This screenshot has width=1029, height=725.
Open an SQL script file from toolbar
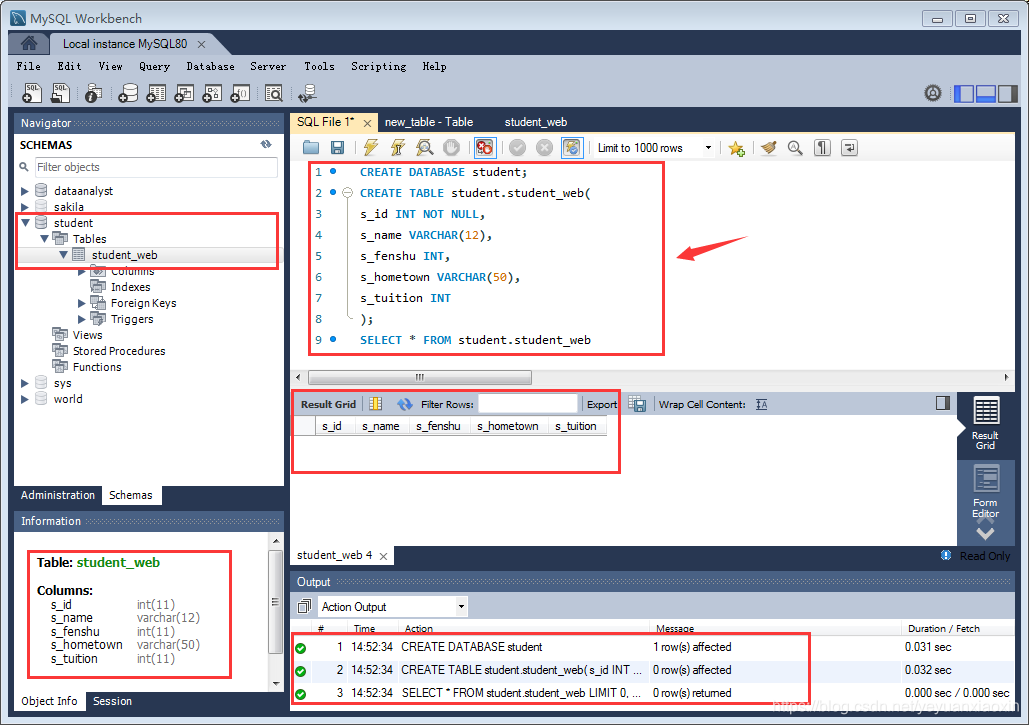(x=60, y=93)
